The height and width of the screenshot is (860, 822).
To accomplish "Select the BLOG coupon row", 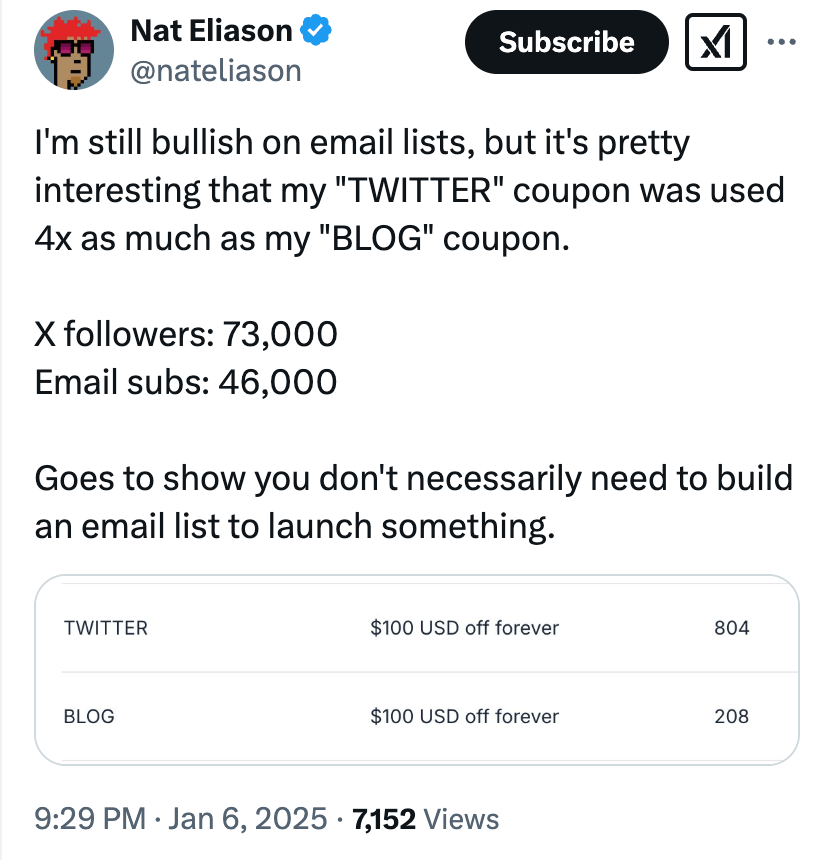I will (88, 717).
